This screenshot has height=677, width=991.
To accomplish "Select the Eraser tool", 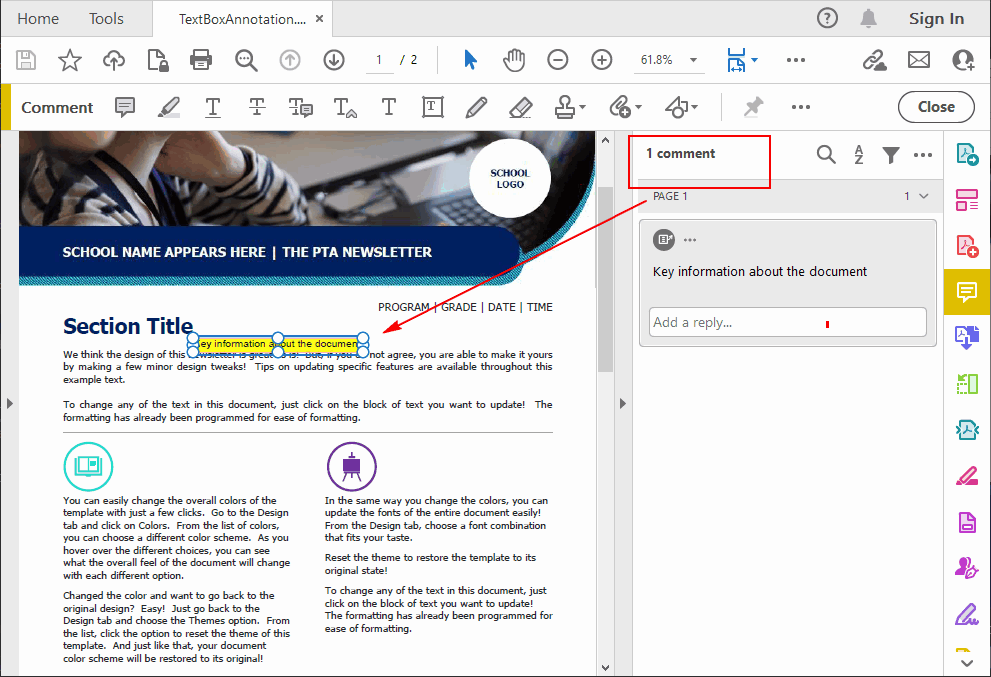I will click(x=520, y=107).
